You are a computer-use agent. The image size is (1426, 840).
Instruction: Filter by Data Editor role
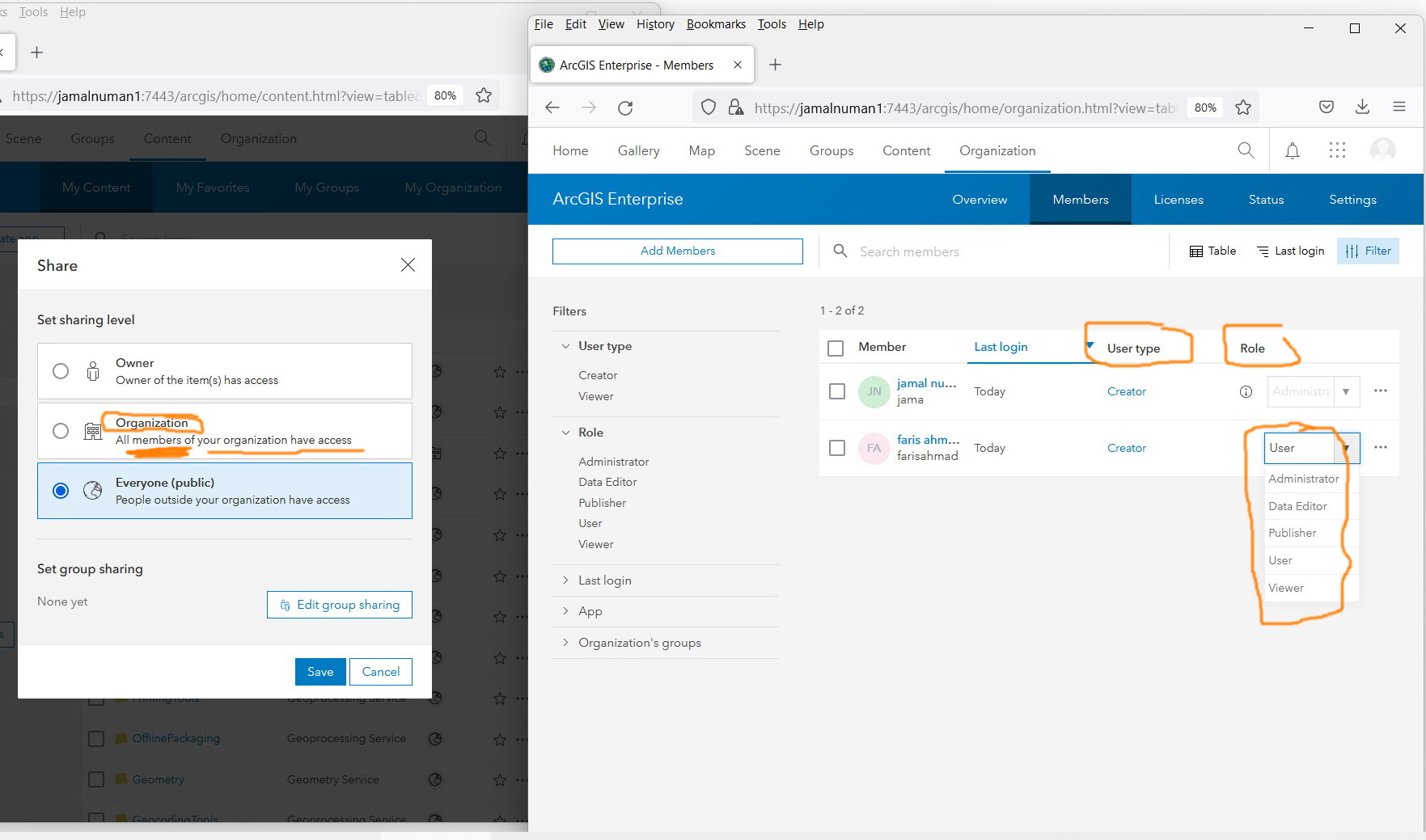(607, 482)
